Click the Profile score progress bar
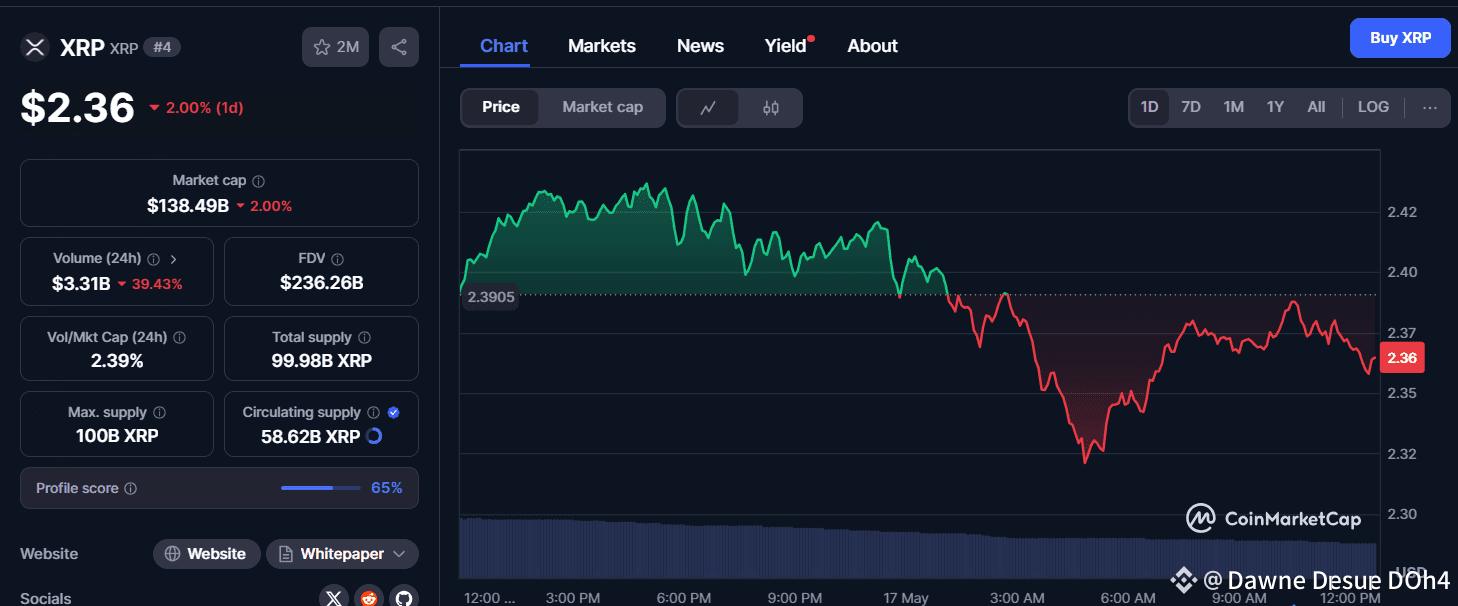Image resolution: width=1458 pixels, height=606 pixels. pos(321,488)
